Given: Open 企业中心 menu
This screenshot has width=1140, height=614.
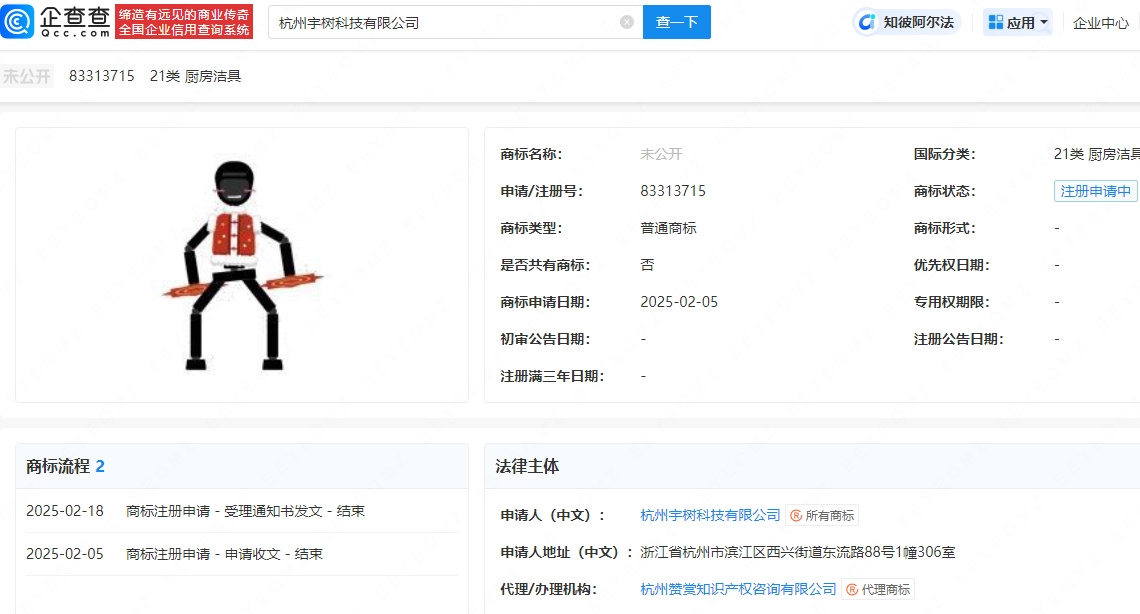Looking at the screenshot, I should click(x=1100, y=23).
